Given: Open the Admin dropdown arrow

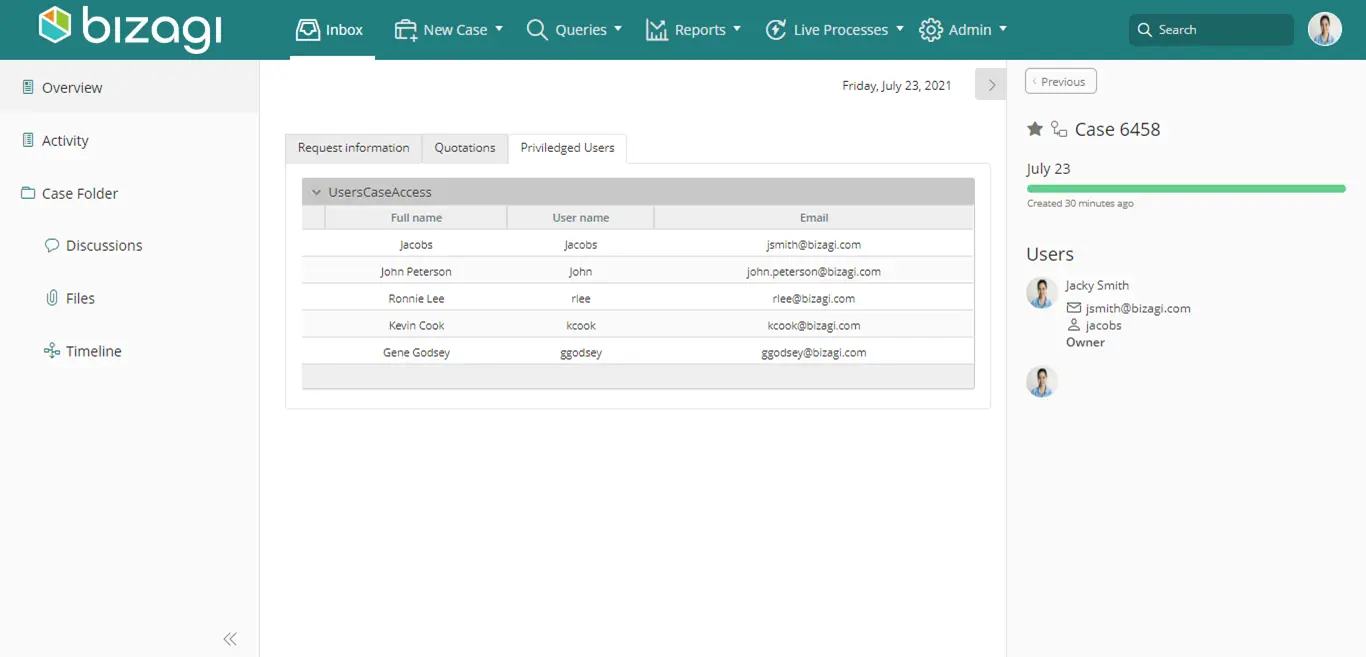Looking at the screenshot, I should (x=1003, y=29).
